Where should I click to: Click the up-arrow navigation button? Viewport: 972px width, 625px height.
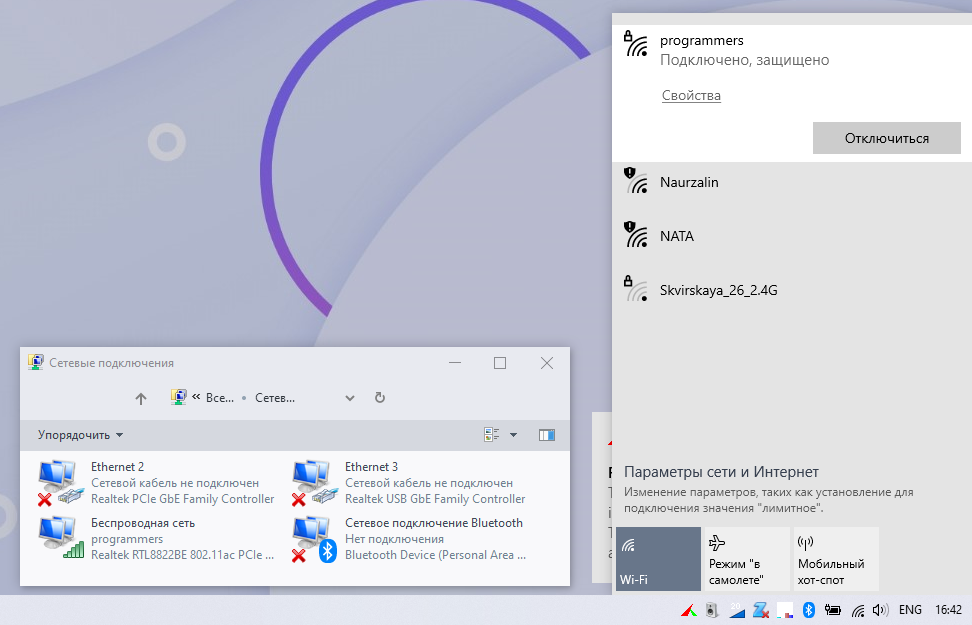(x=141, y=398)
